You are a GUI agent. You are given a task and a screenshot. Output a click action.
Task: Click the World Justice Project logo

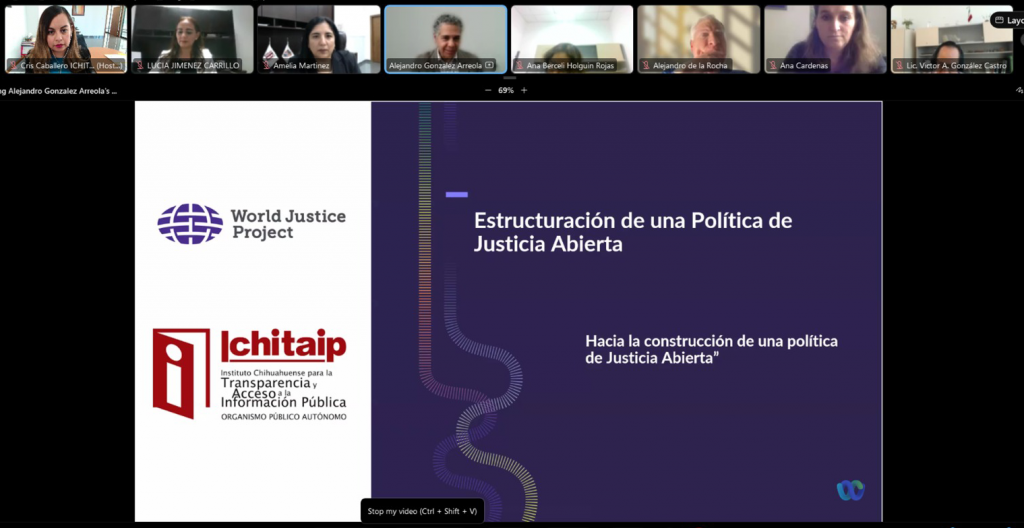coord(251,223)
